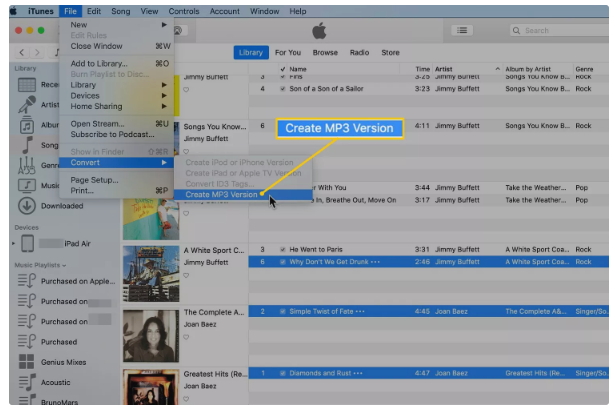The height and width of the screenshot is (411, 615).
Task: Open the list view button
Action: pos(462,30)
